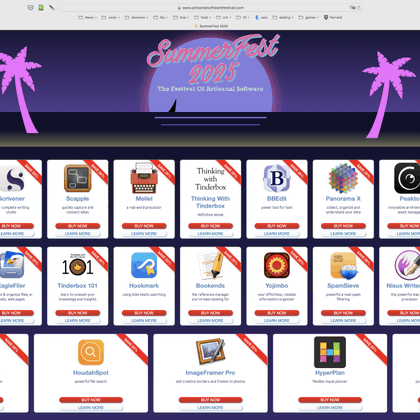This screenshot has height=420, width=420.
Task: Expand the devnews bookmarks folder
Action: [x=136, y=17]
